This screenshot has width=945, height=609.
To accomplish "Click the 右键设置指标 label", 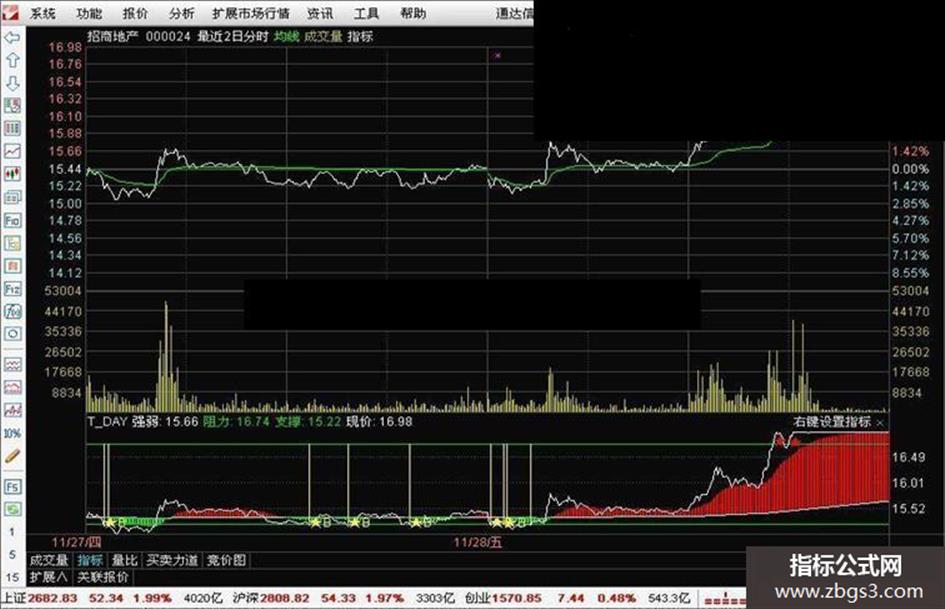I will coord(832,421).
